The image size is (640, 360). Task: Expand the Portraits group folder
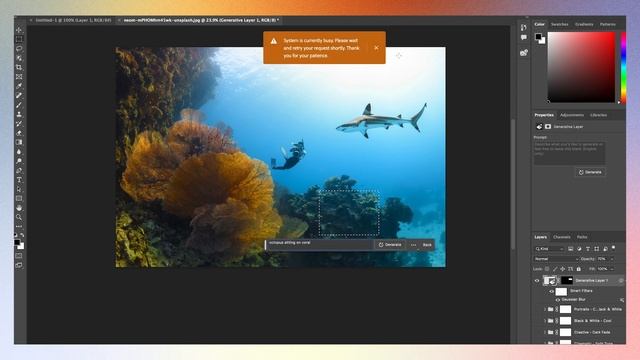(545, 309)
